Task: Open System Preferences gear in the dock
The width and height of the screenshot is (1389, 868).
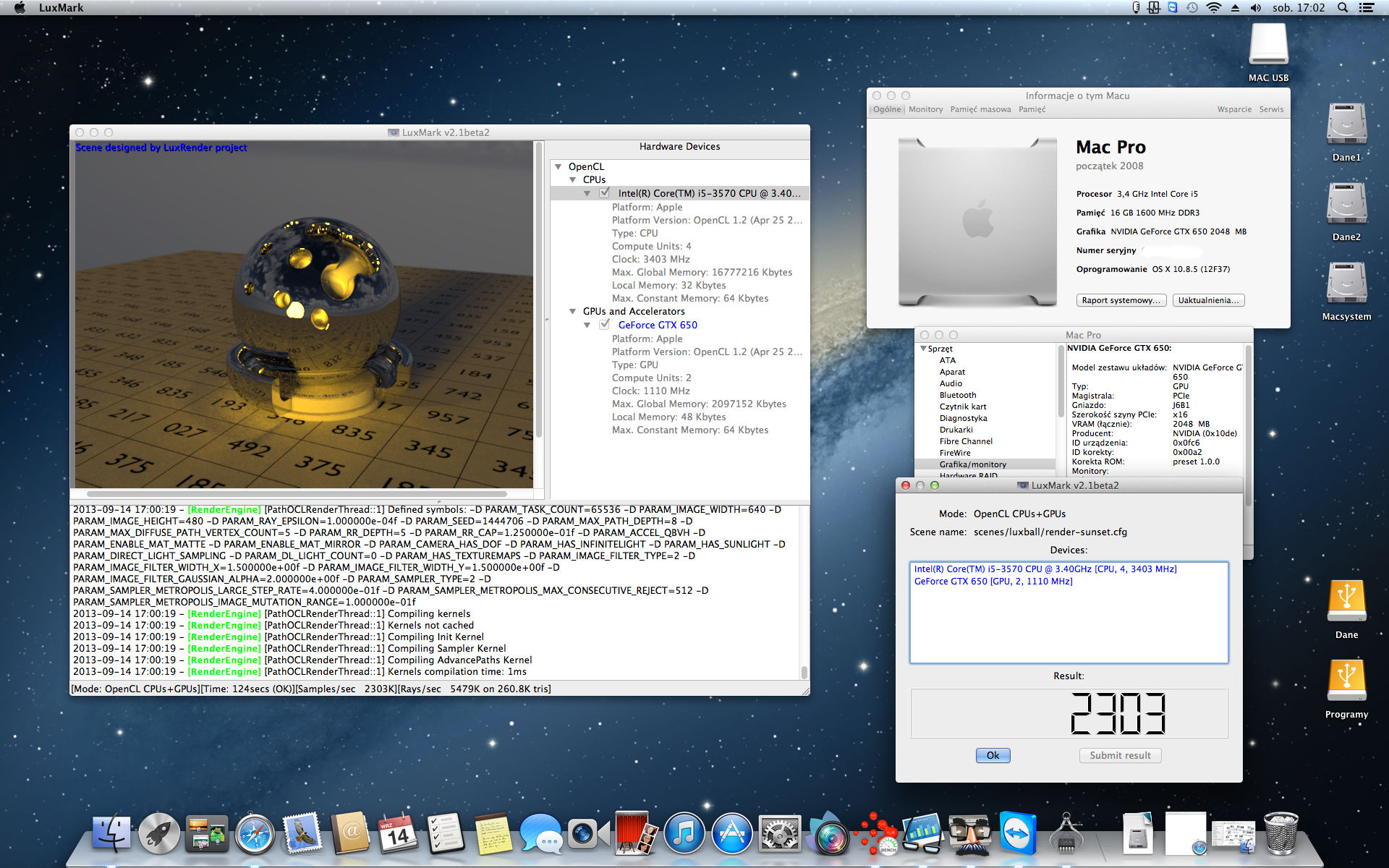Action: [x=779, y=833]
